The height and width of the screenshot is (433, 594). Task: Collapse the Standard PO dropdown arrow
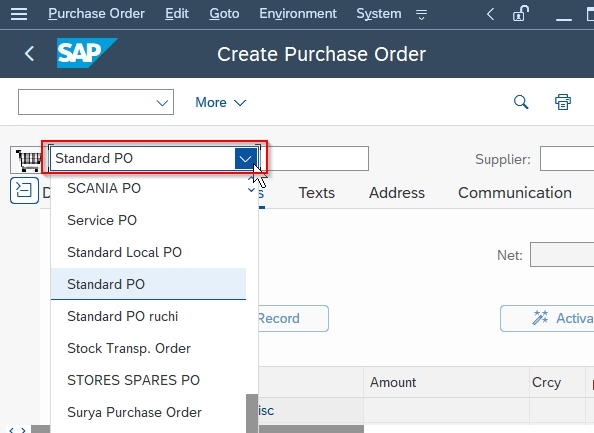(x=245, y=158)
